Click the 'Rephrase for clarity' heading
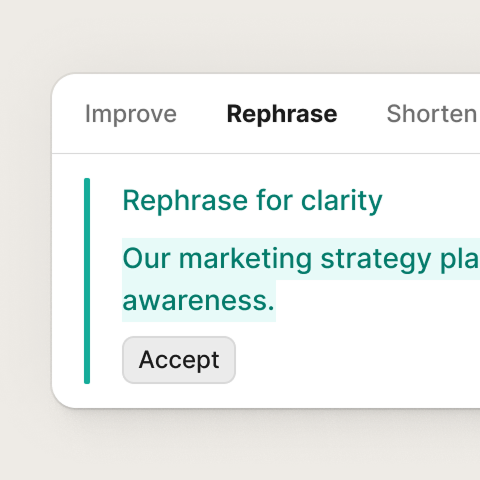Screen dimensions: 480x480 click(252, 201)
